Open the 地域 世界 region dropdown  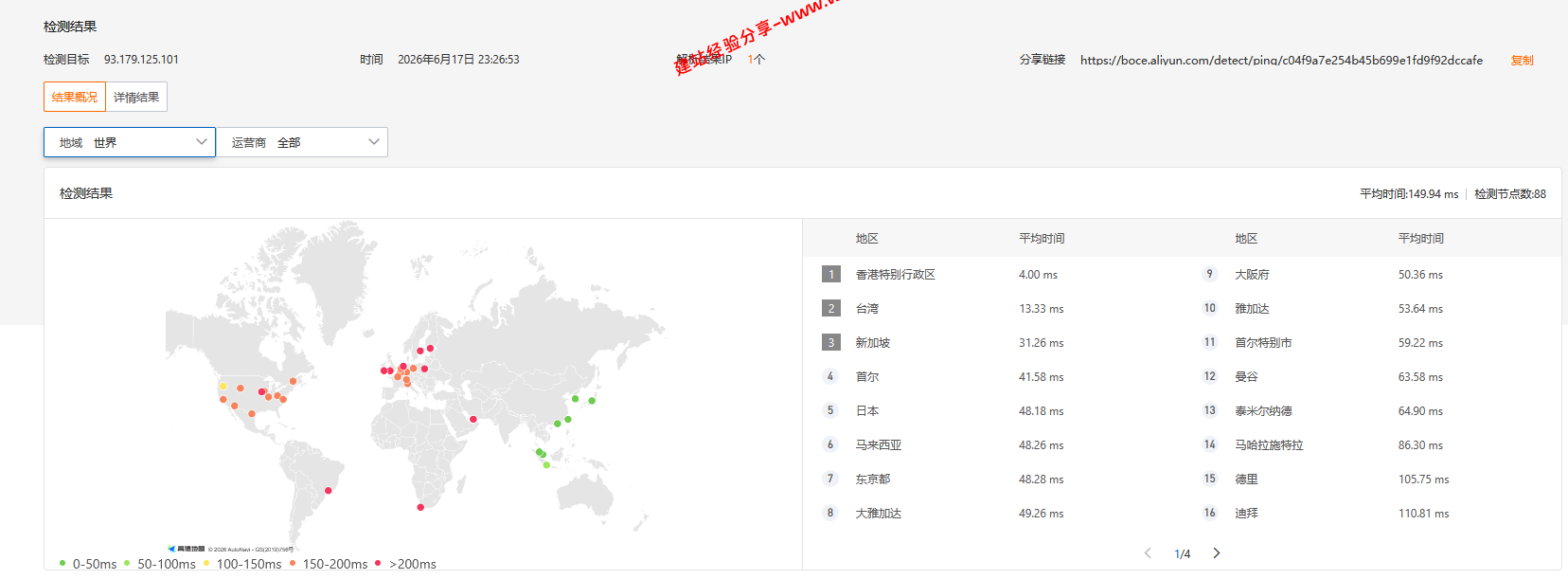(x=130, y=142)
